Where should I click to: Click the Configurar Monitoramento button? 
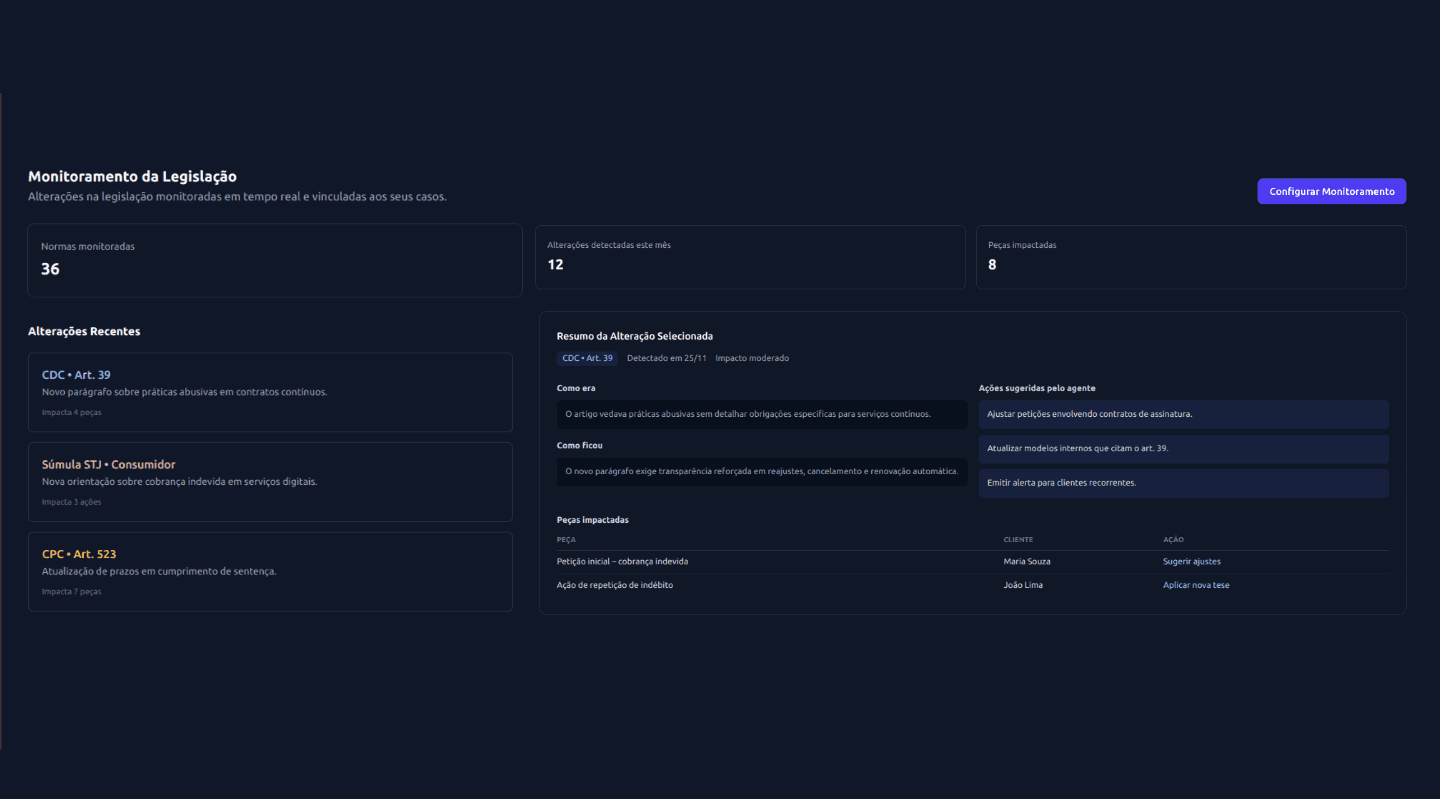click(1331, 191)
